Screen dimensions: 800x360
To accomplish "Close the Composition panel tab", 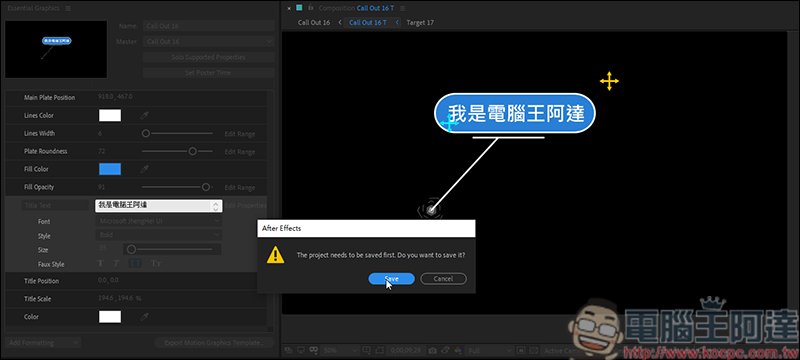I will coord(289,8).
